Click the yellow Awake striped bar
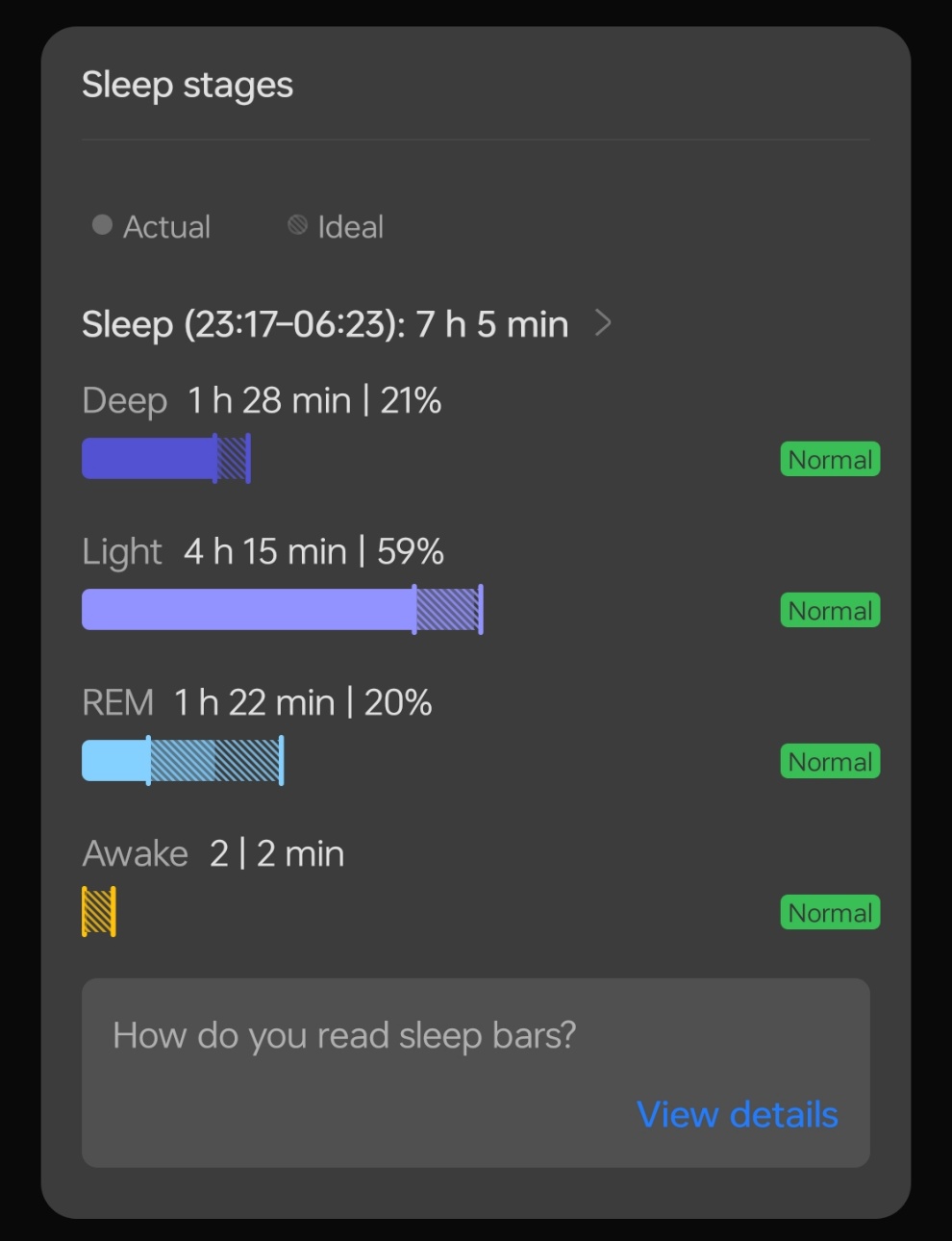Viewport: 952px width, 1241px height. 99,911
